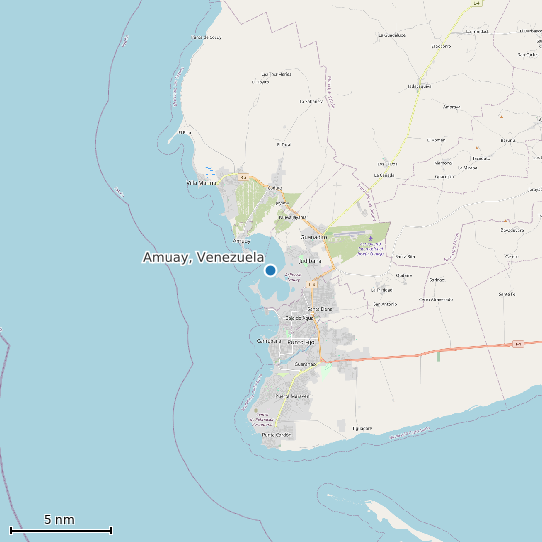Click the route shield near Villa Marina
The height and width of the screenshot is (542, 542).
pyautogui.click(x=244, y=177)
